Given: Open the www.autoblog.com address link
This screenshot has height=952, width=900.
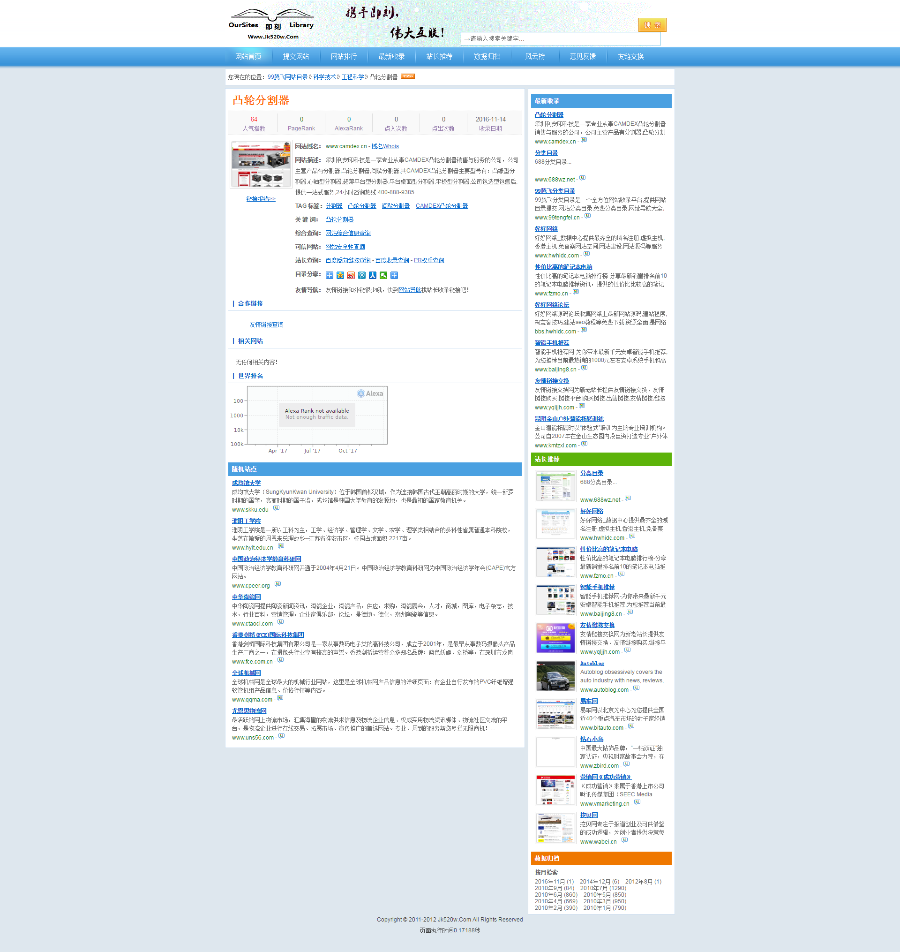Looking at the screenshot, I should click(604, 690).
